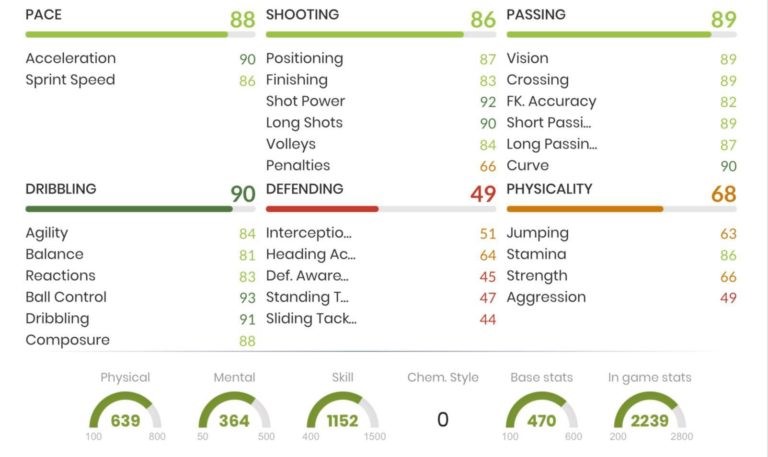The width and height of the screenshot is (768, 457).
Task: Click the red Defending progress bar
Action: [x=322, y=209]
